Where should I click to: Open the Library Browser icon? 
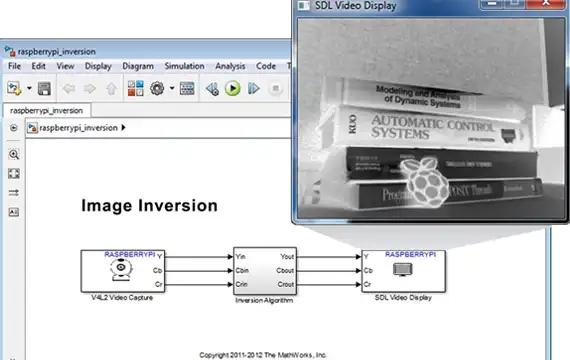tap(136, 88)
